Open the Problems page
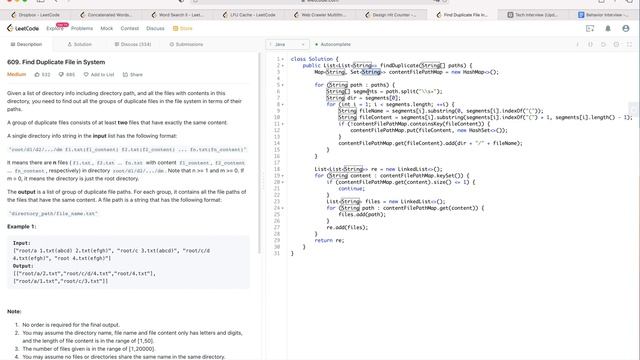Image resolution: width=640 pixels, height=360 pixels. tap(82, 28)
